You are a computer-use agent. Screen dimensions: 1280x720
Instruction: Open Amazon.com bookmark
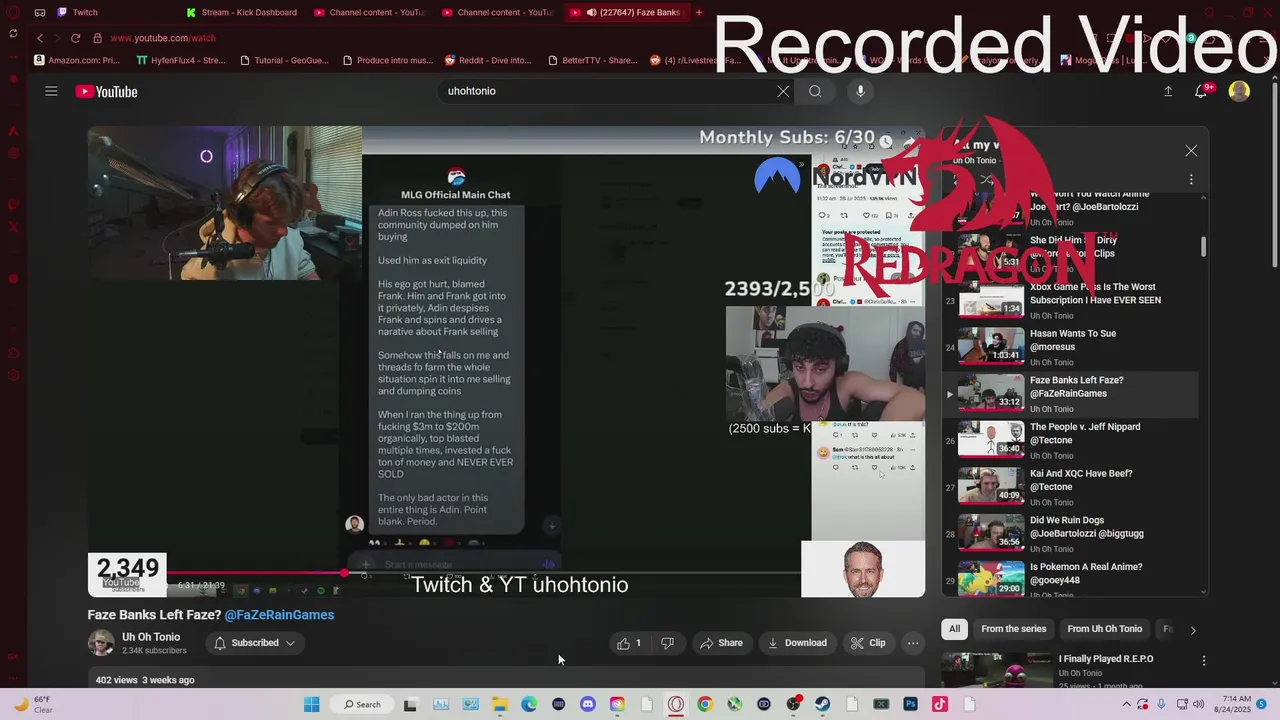pyautogui.click(x=77, y=60)
